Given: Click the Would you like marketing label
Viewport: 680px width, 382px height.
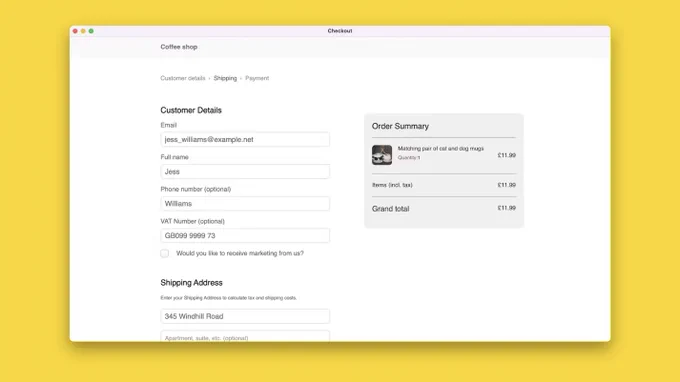Looking at the screenshot, I should click(240, 253).
